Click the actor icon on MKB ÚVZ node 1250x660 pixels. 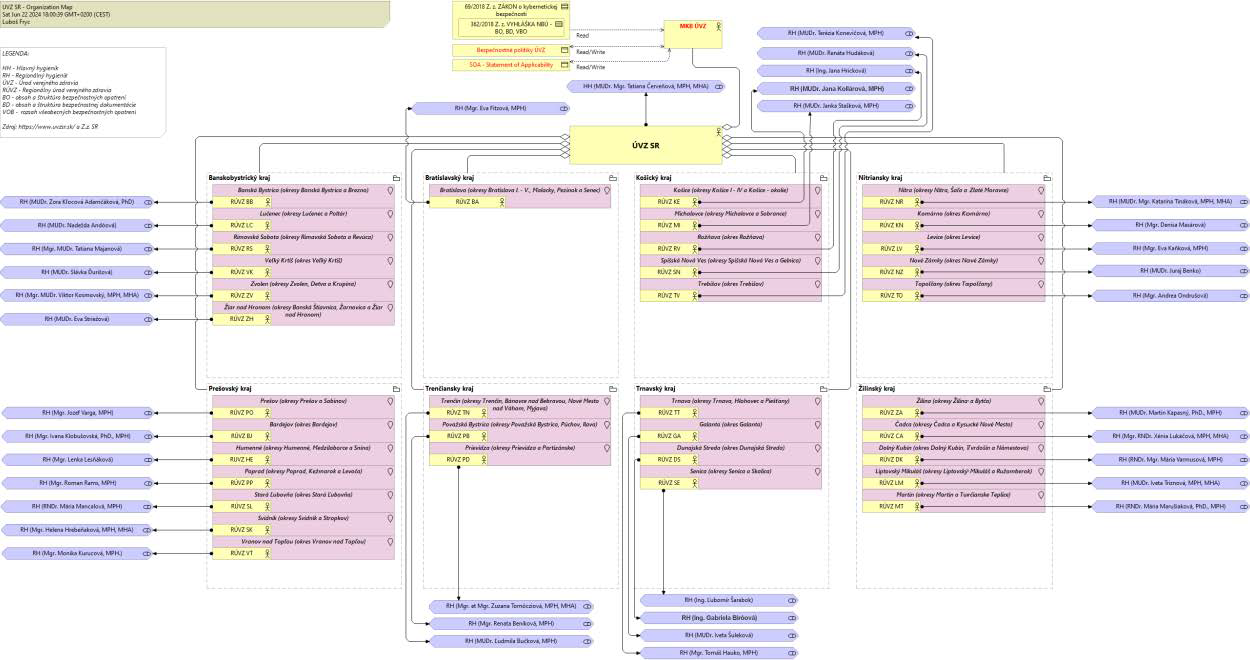tap(717, 26)
